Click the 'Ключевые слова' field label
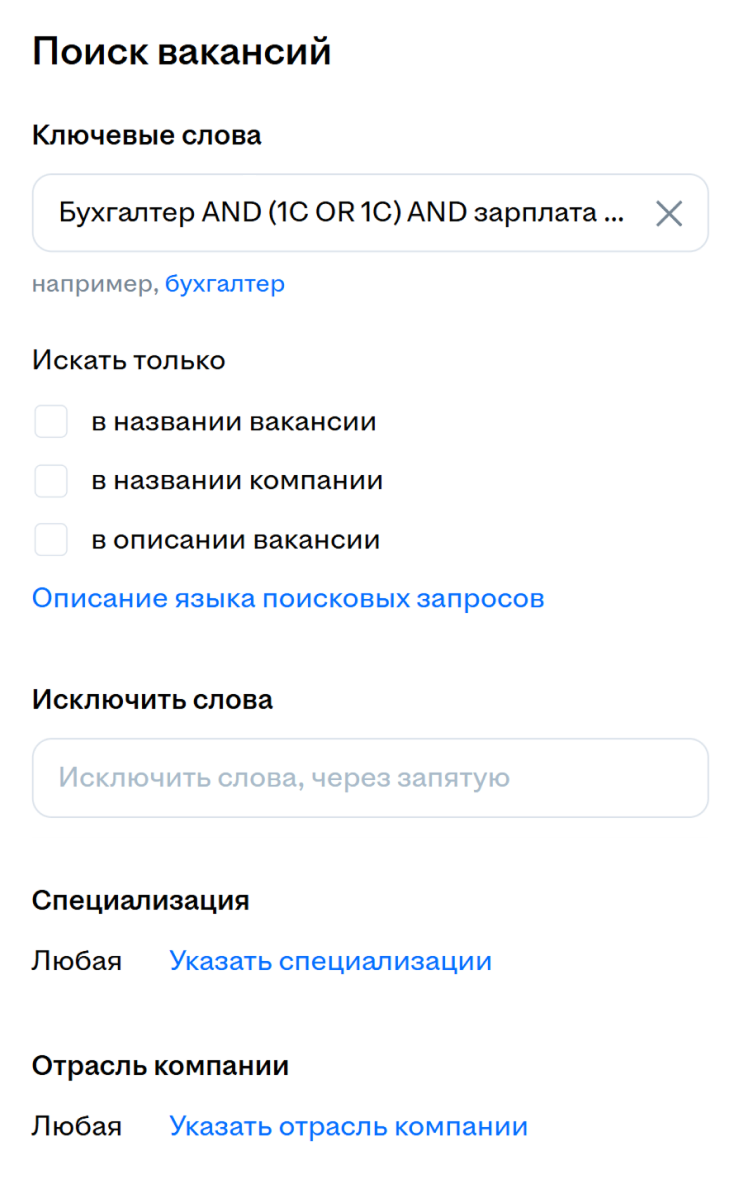This screenshot has height=1186, width=740. 147,135
